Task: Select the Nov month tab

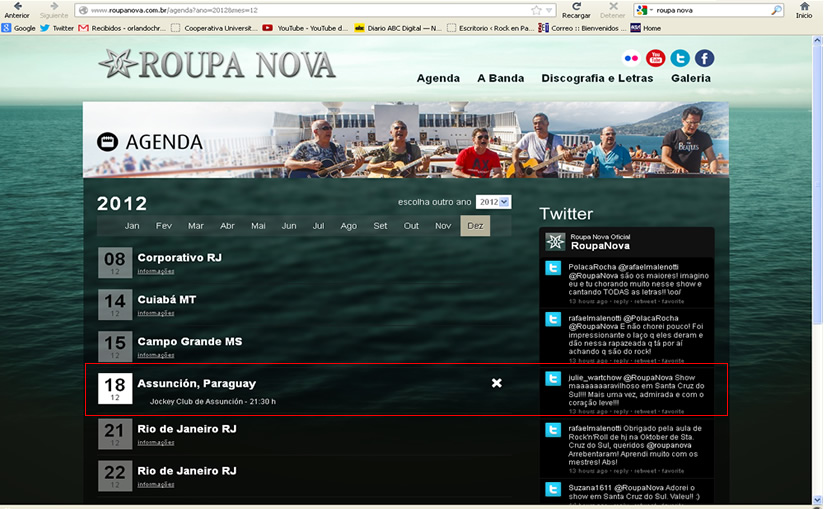Action: 442,226
